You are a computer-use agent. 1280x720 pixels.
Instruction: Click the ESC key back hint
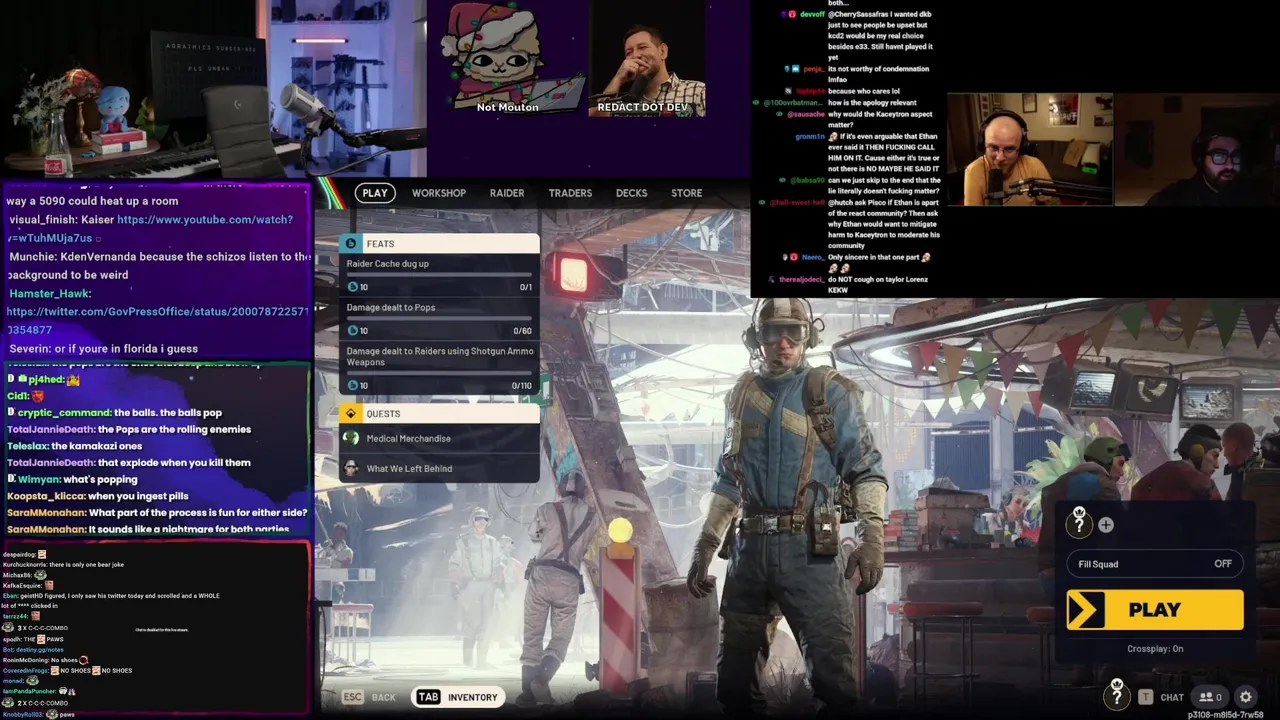(352, 697)
